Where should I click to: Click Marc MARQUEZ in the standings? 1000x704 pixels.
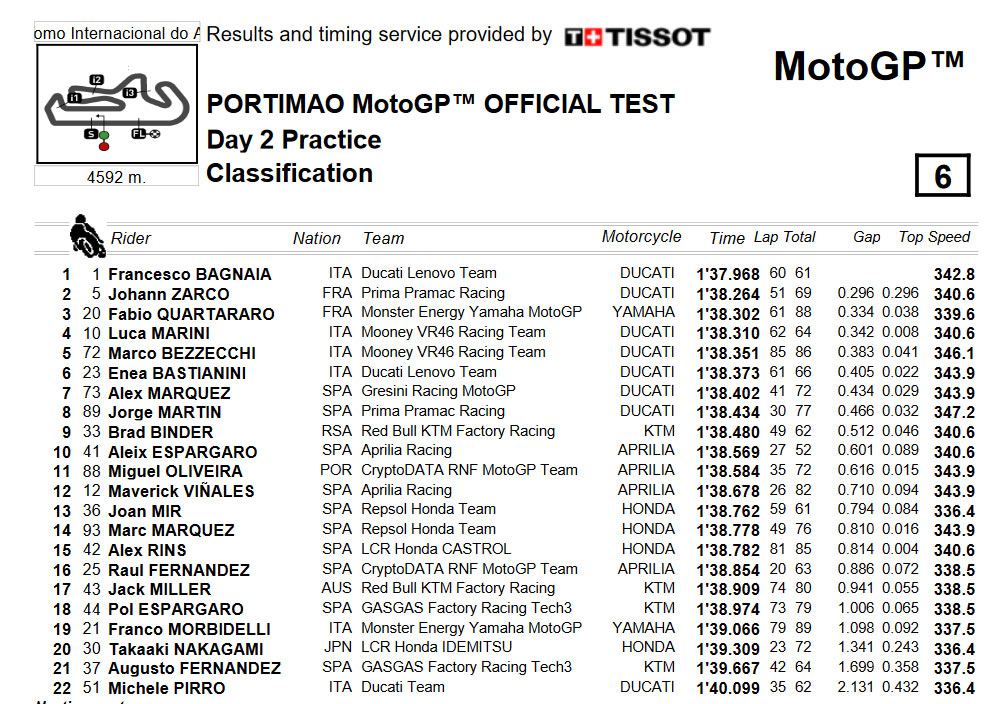point(172,530)
